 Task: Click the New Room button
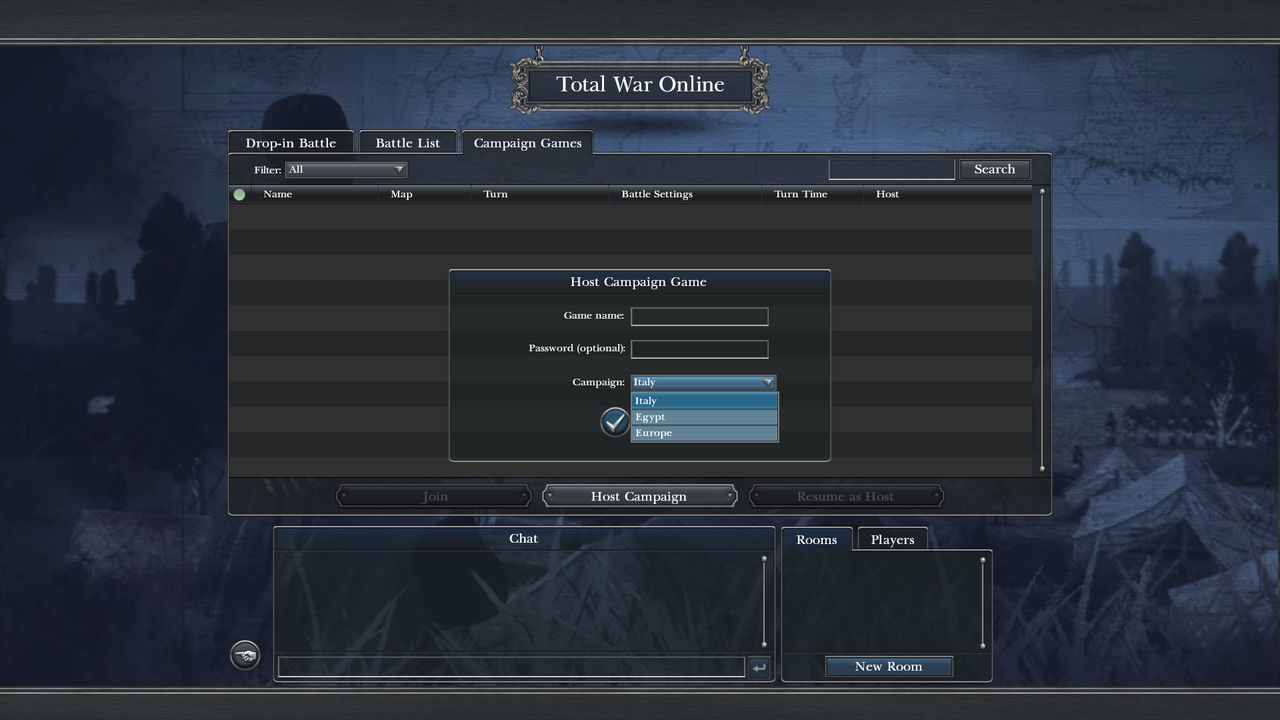888,667
